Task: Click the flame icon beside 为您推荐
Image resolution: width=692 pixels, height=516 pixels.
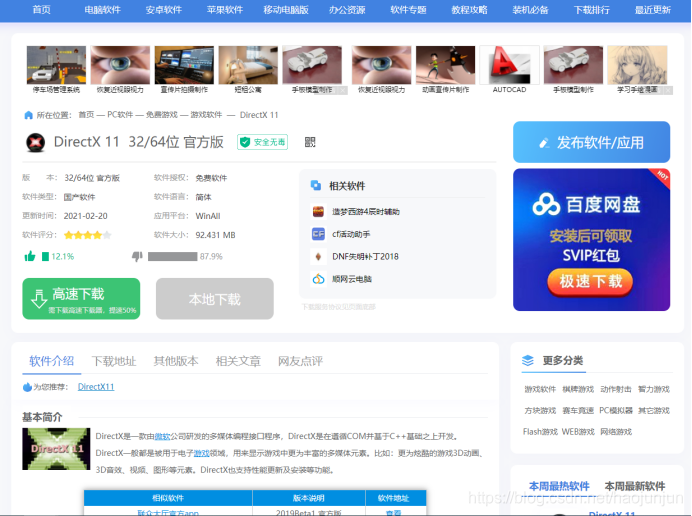Action: [27, 387]
